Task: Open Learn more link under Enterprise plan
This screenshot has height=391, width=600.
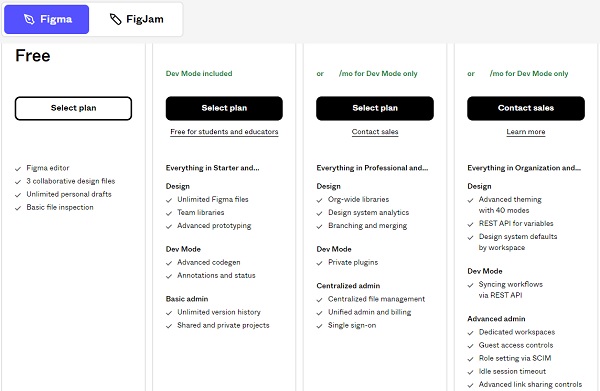Action: coord(526,132)
